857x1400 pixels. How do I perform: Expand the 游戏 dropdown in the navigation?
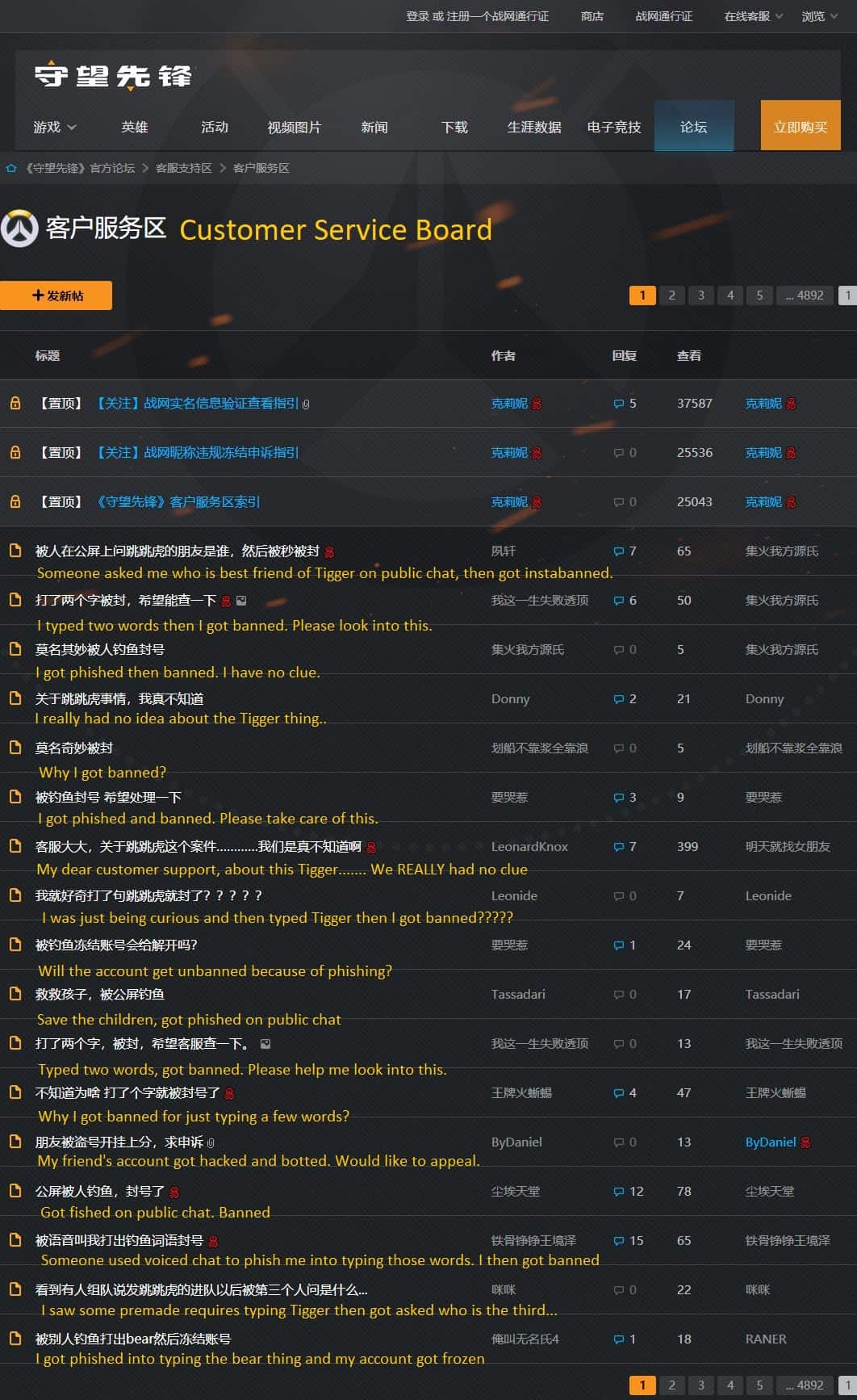(55, 127)
